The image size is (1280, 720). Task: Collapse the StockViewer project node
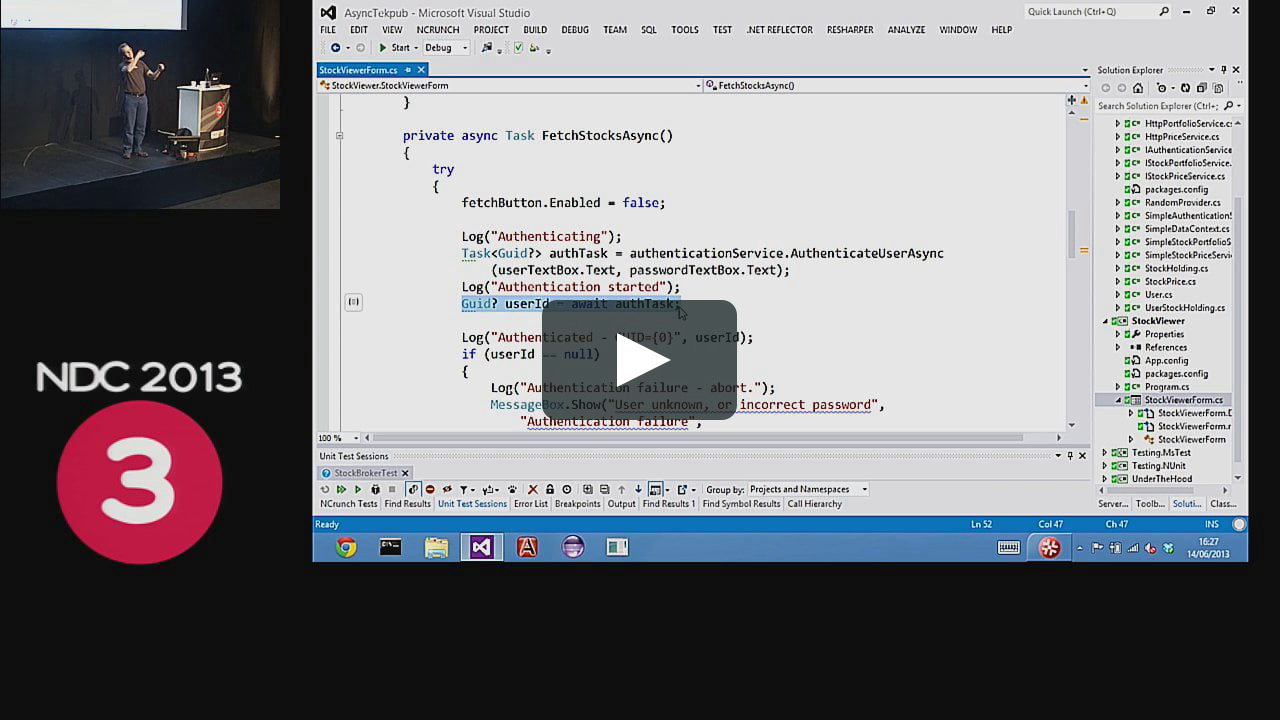(1105, 321)
